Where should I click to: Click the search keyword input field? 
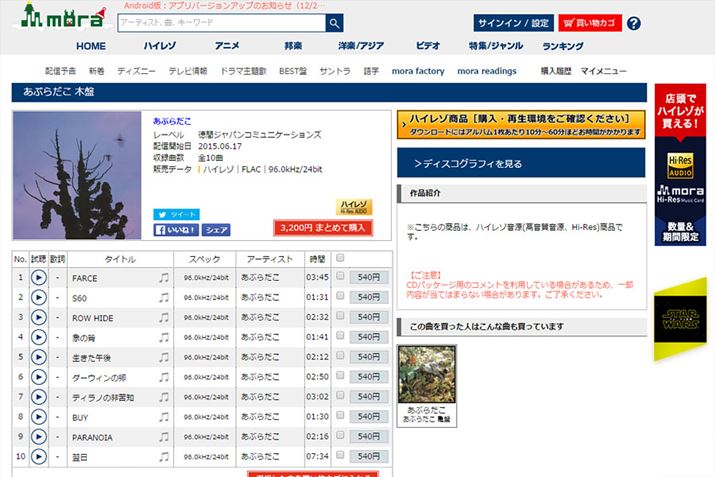tap(220, 23)
